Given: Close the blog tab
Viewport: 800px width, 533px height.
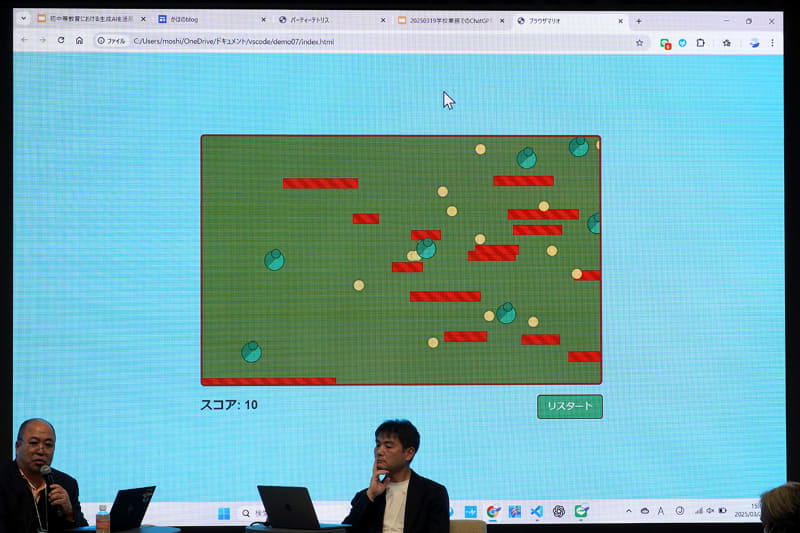Looking at the screenshot, I should click(x=263, y=19).
